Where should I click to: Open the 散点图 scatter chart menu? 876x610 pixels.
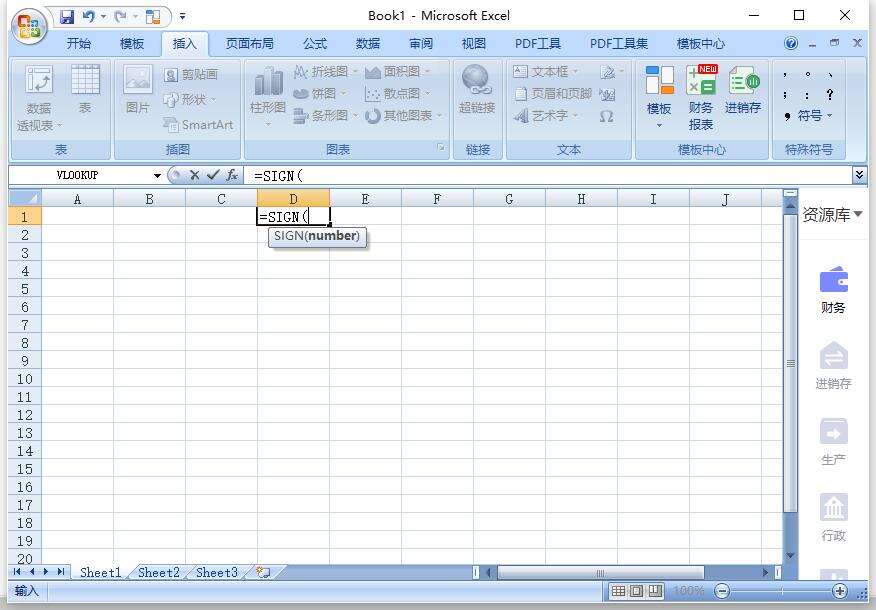point(397,93)
